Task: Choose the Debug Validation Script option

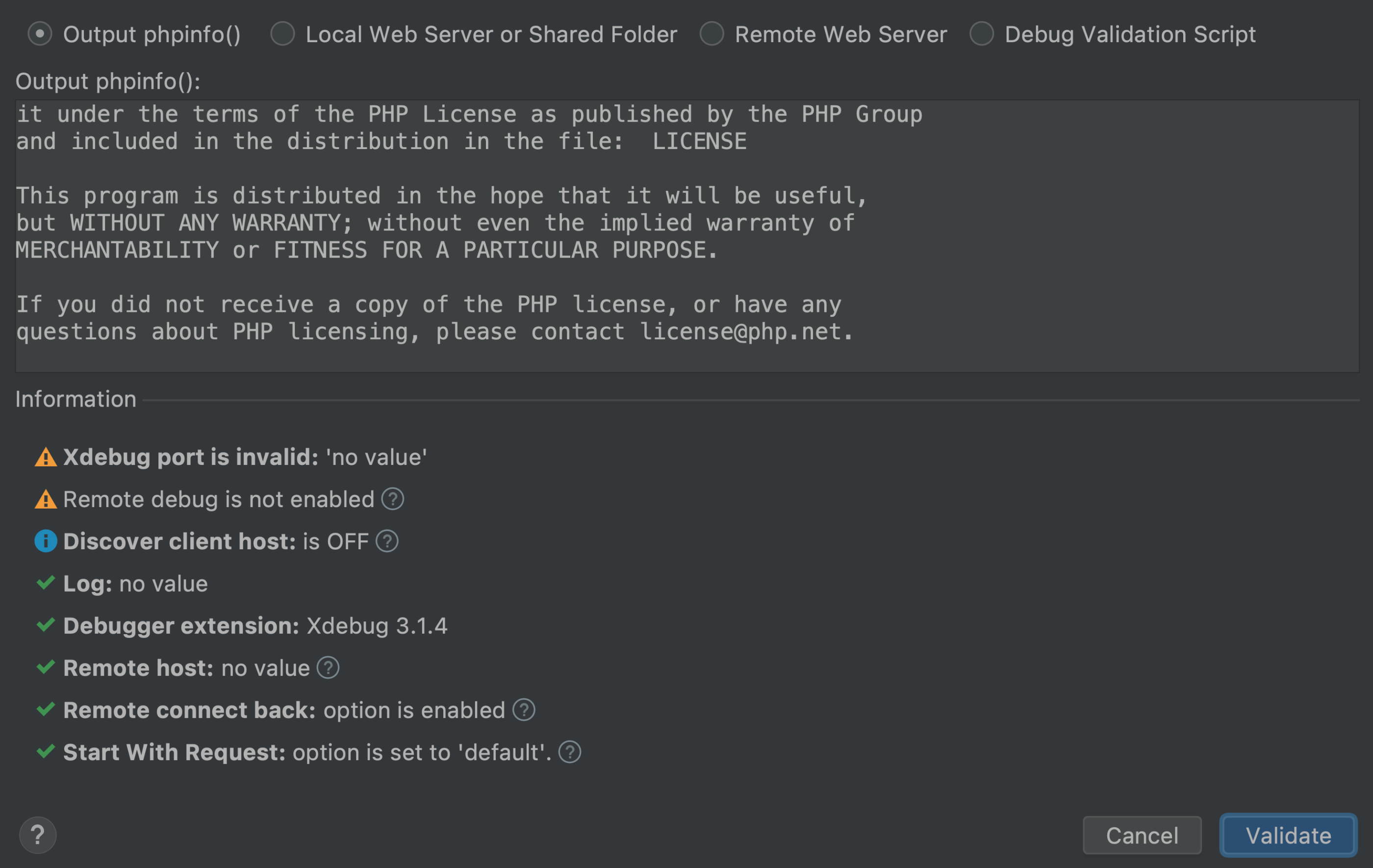Action: pos(981,34)
